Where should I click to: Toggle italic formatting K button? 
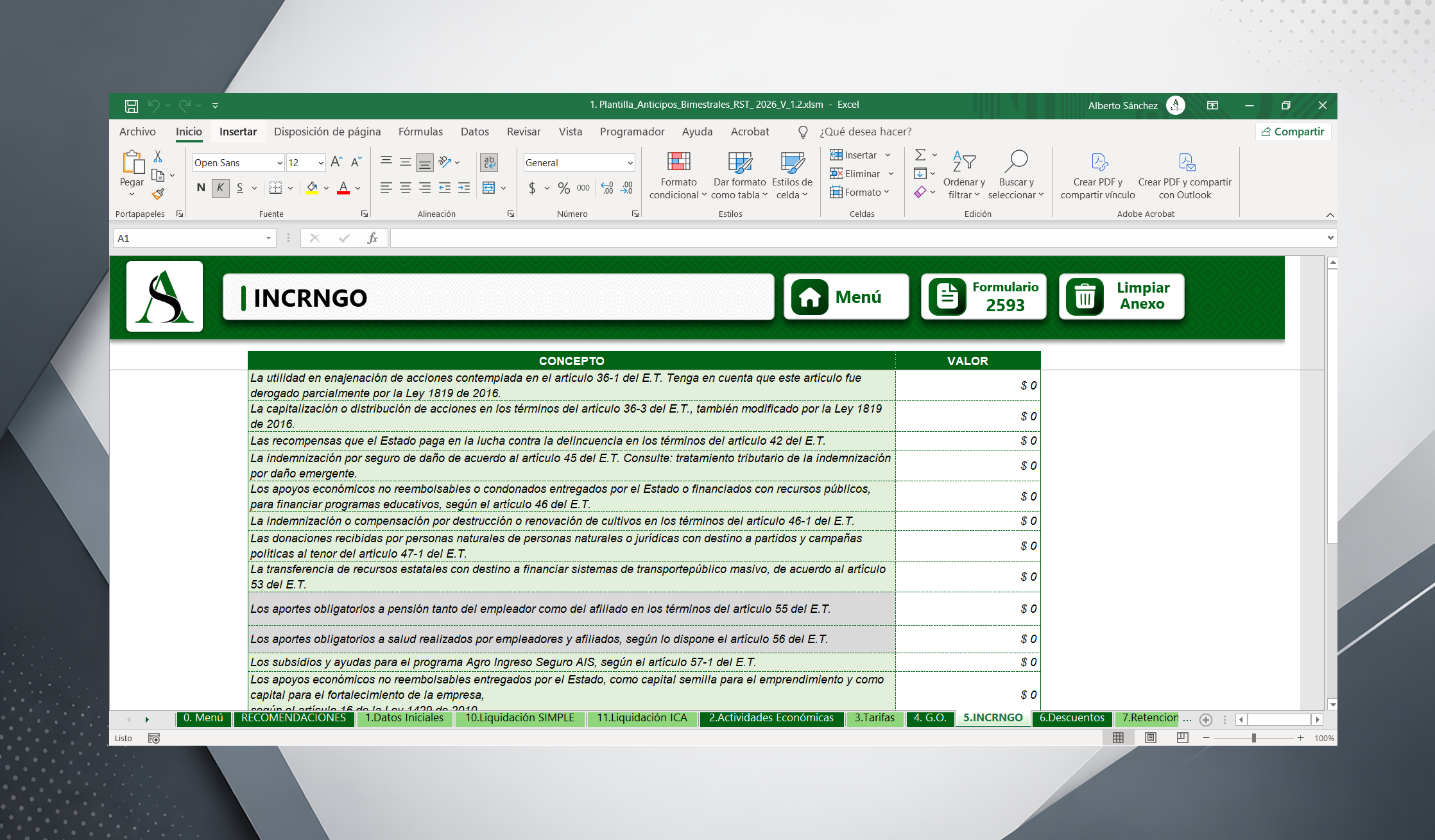[220, 188]
